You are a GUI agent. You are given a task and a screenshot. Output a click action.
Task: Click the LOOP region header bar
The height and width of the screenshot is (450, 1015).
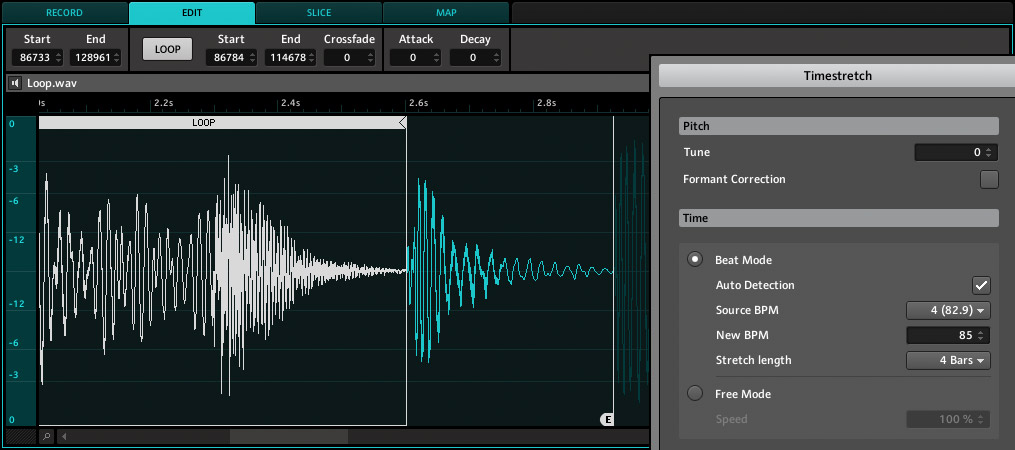(x=222, y=122)
